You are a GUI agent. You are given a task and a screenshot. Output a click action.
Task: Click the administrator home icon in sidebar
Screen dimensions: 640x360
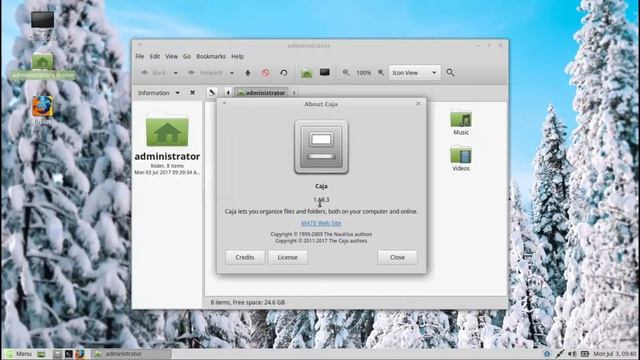click(167, 131)
